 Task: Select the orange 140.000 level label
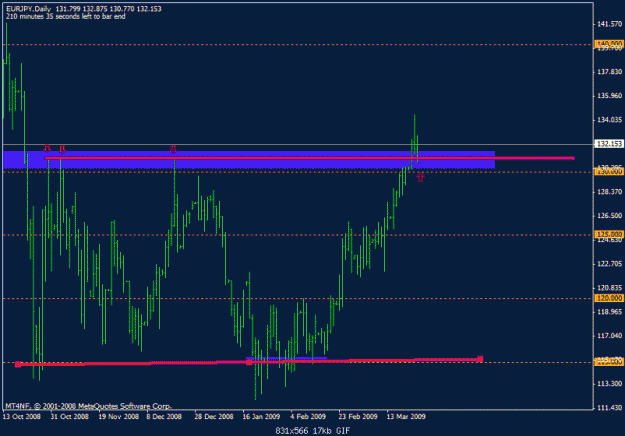click(609, 43)
